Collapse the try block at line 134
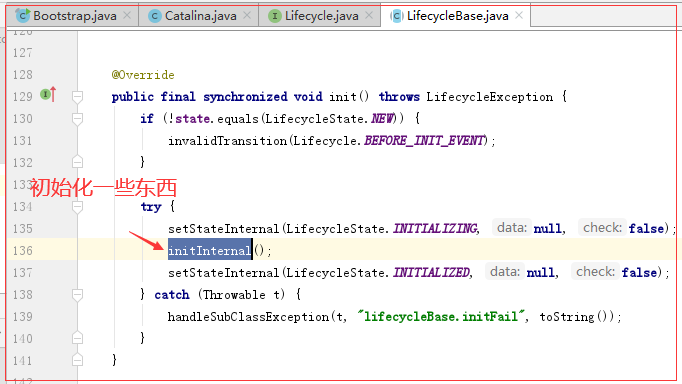 click(x=77, y=207)
